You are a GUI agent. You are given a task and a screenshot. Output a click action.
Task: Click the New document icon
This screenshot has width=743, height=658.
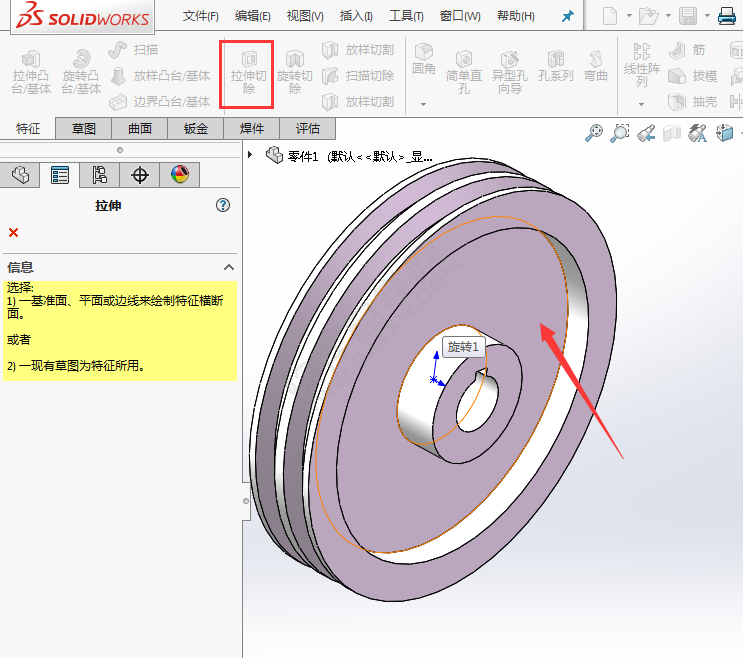click(610, 16)
